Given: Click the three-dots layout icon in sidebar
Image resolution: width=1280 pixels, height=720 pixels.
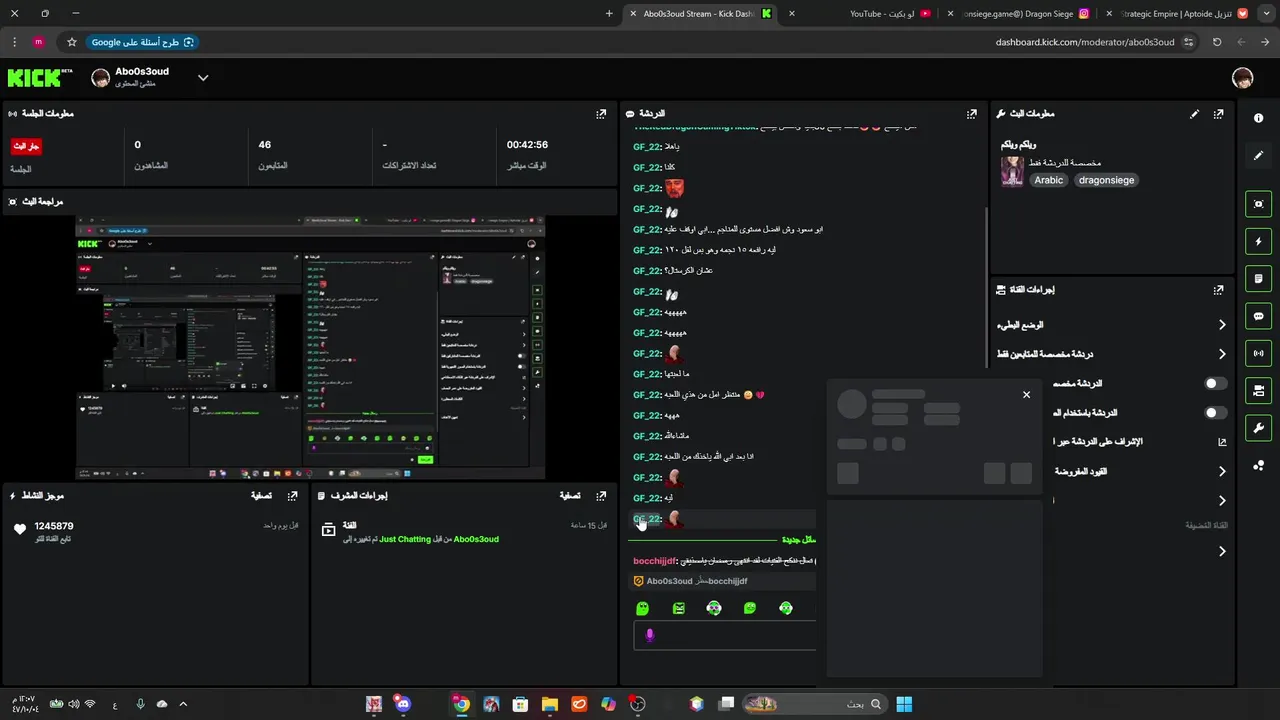Looking at the screenshot, I should click(x=1258, y=466).
